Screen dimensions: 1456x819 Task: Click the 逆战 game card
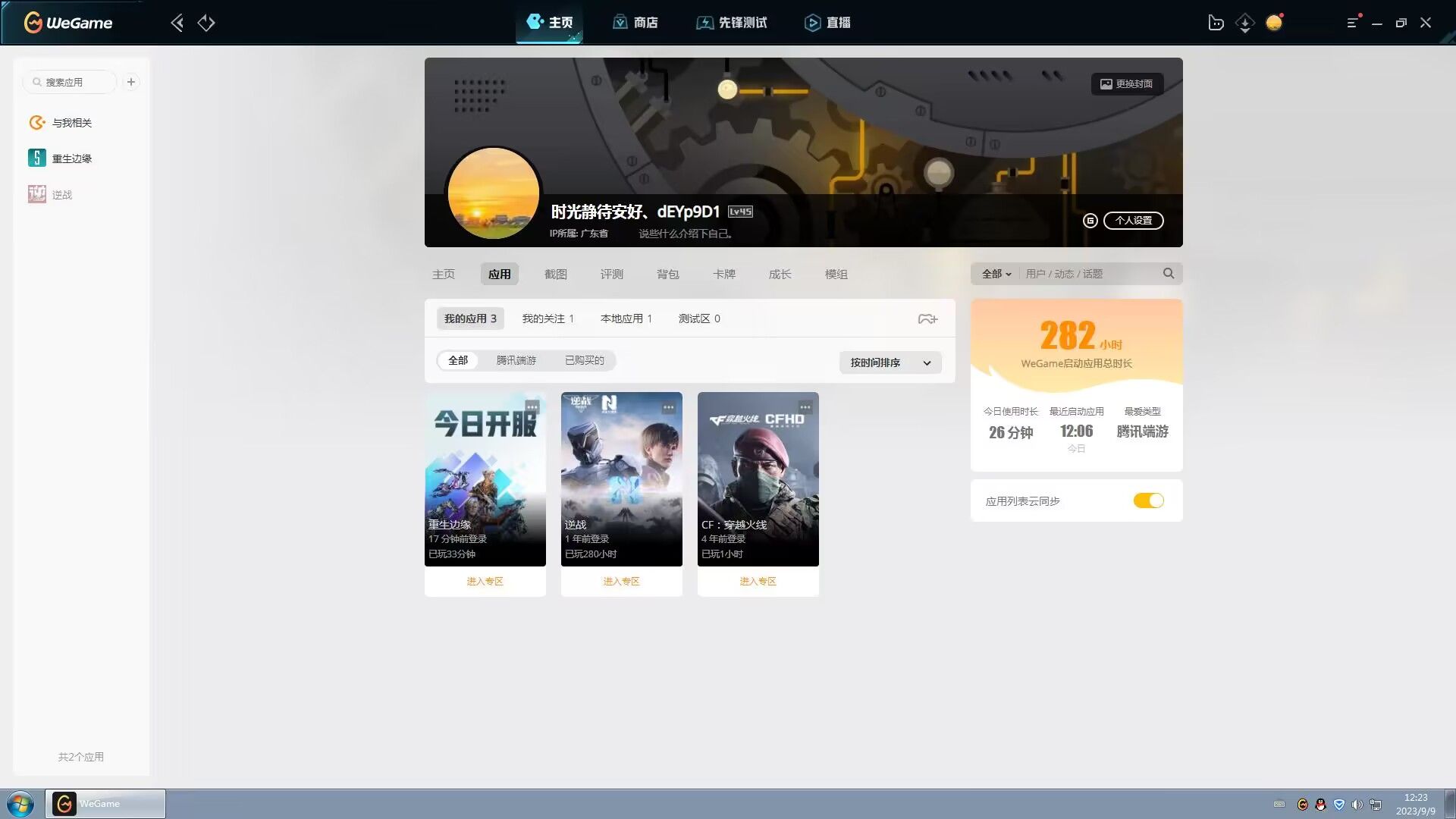click(x=622, y=479)
